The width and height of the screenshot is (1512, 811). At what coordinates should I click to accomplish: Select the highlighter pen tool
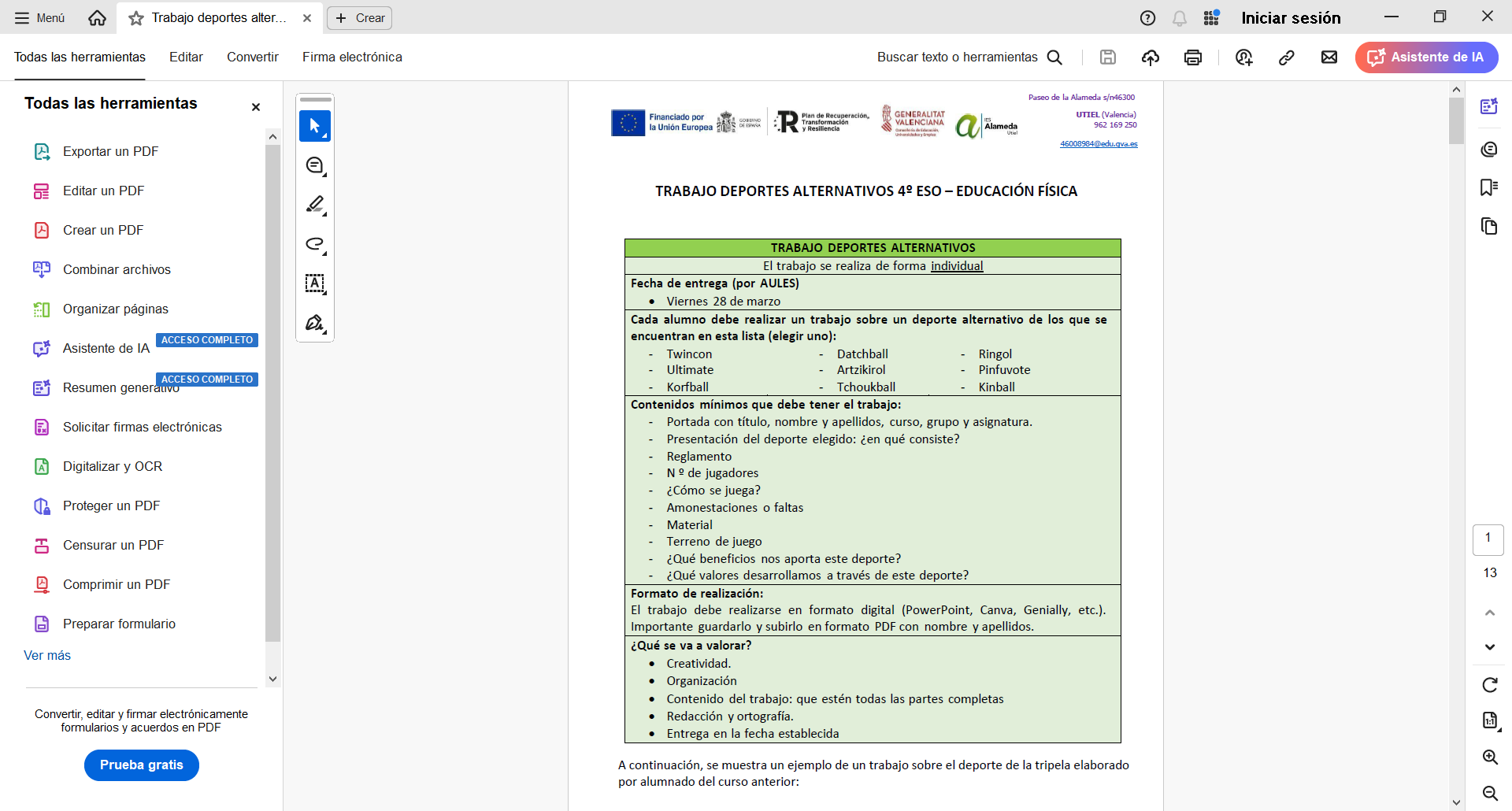pyautogui.click(x=315, y=205)
